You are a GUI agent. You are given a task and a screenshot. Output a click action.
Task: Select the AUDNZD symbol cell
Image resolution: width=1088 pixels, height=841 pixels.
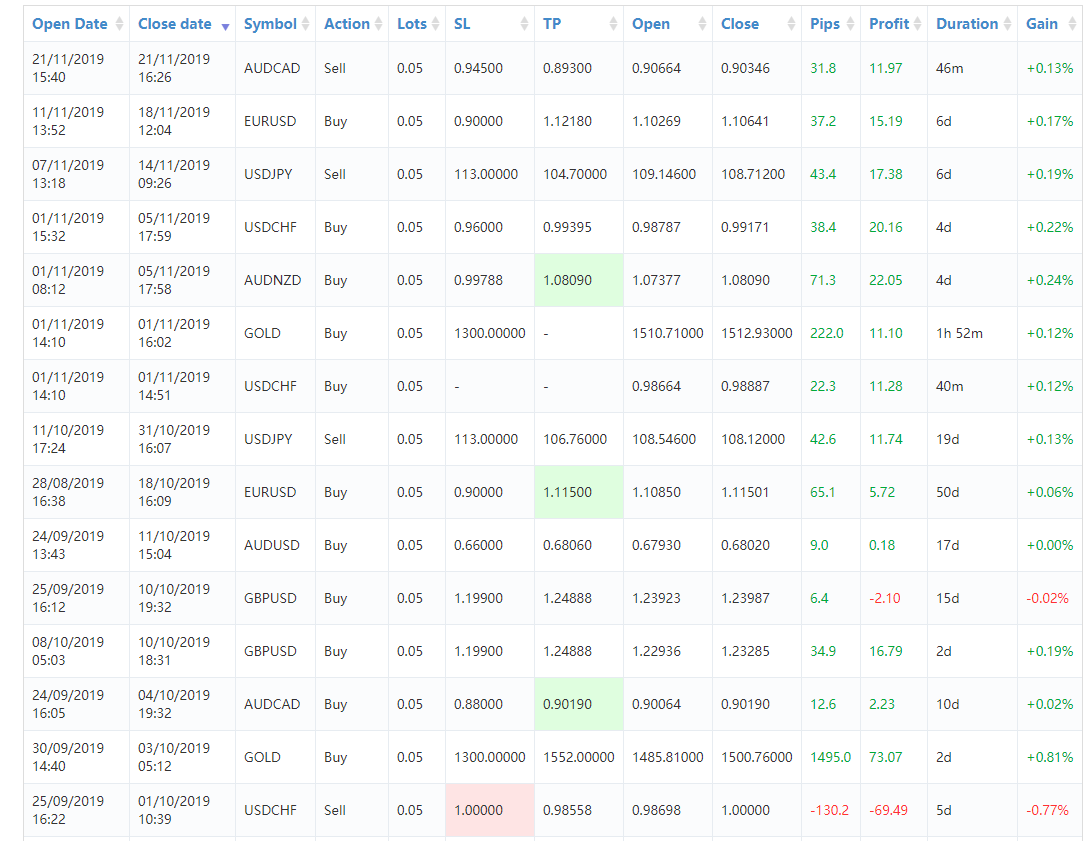(x=271, y=280)
